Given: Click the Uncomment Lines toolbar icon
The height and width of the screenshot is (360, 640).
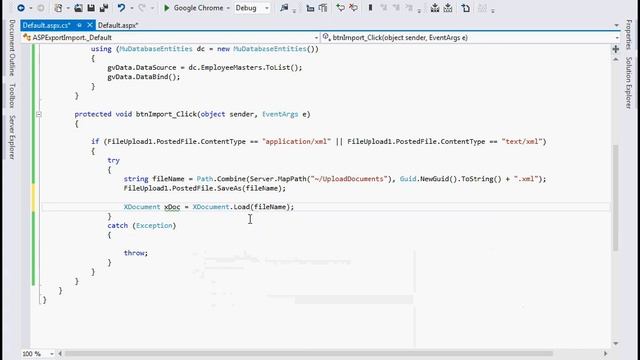Looking at the screenshot, I should click(323, 8).
